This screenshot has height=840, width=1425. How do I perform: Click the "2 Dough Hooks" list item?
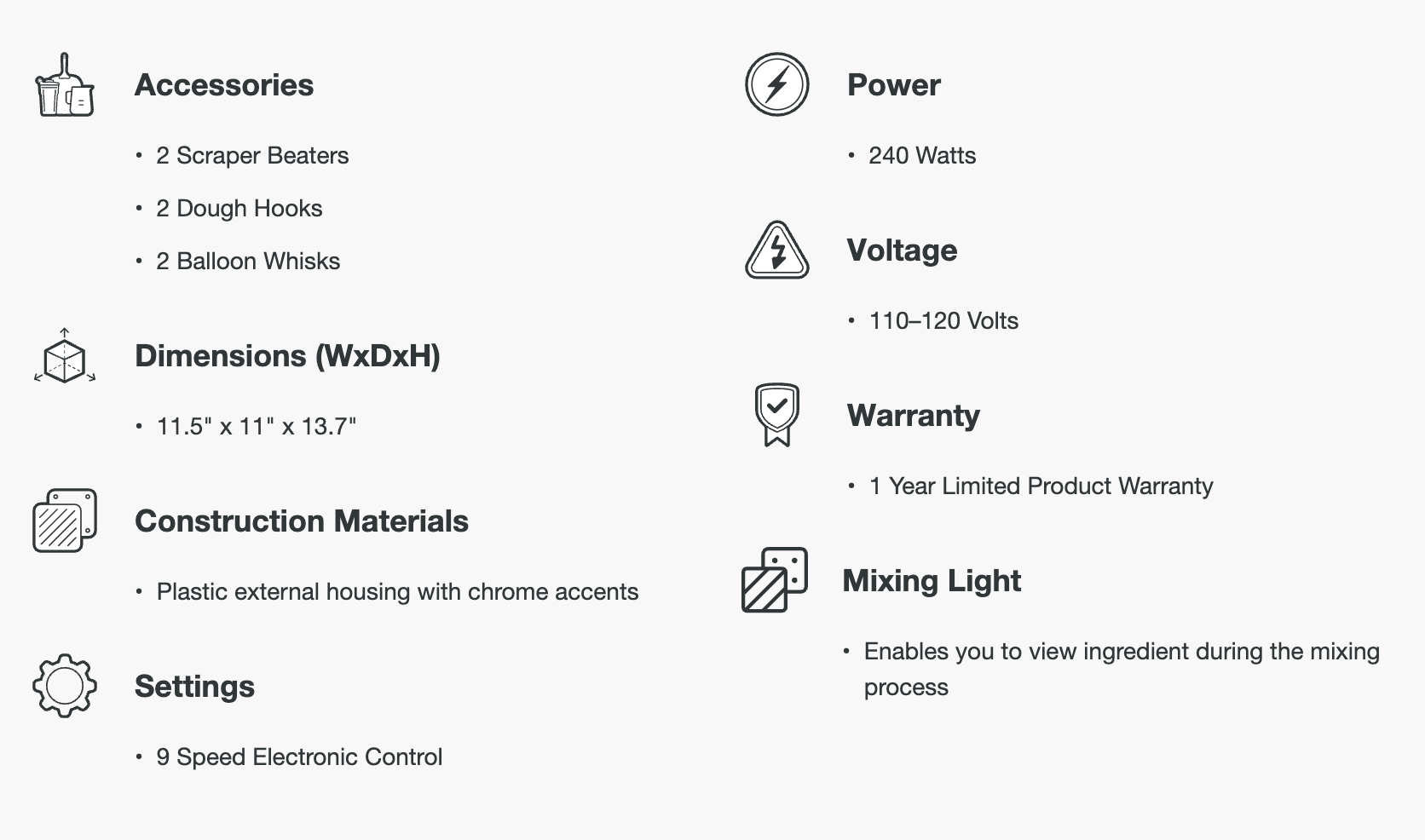239,209
